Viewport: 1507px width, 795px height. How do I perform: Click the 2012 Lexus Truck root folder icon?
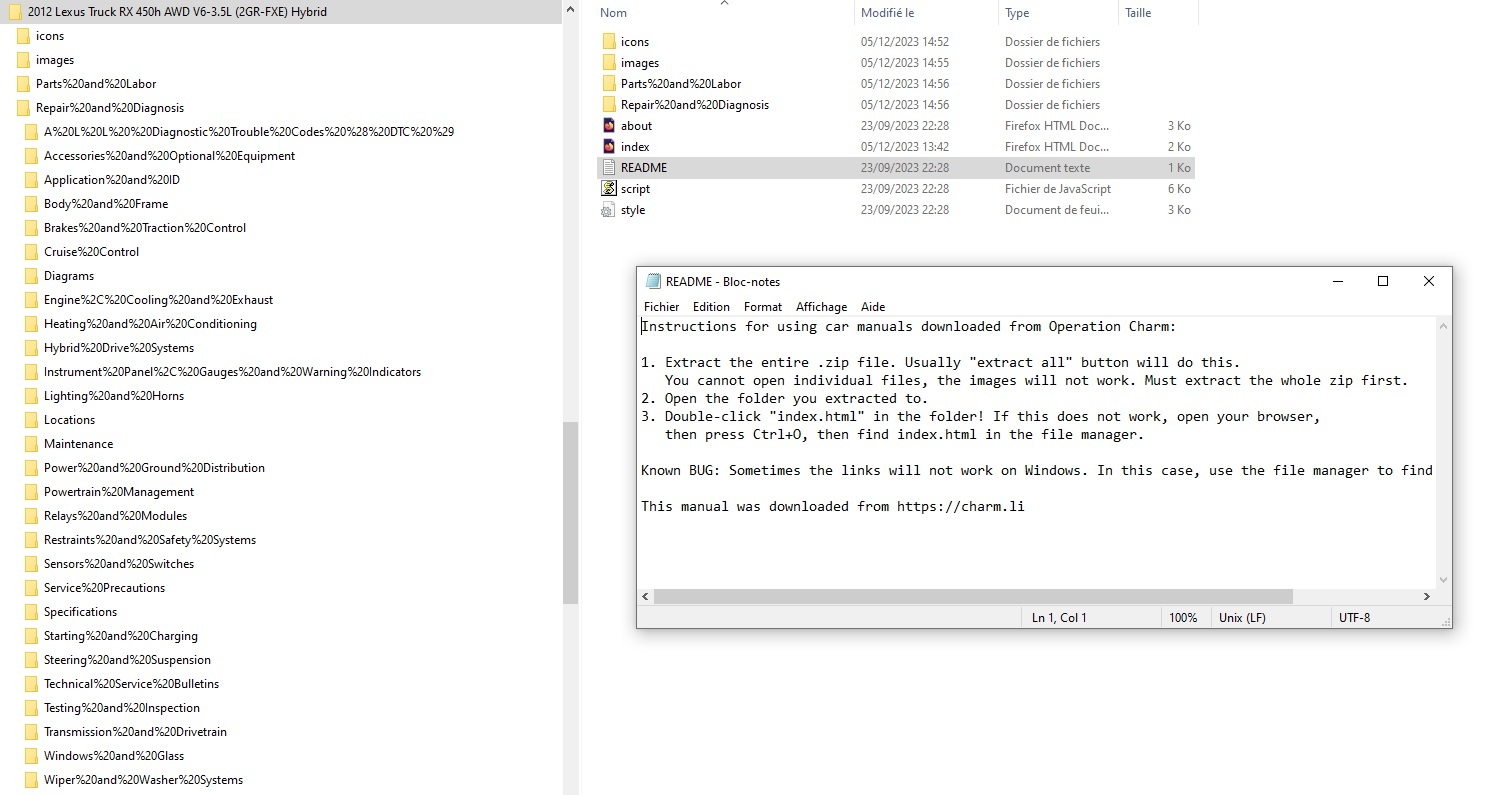tap(15, 12)
